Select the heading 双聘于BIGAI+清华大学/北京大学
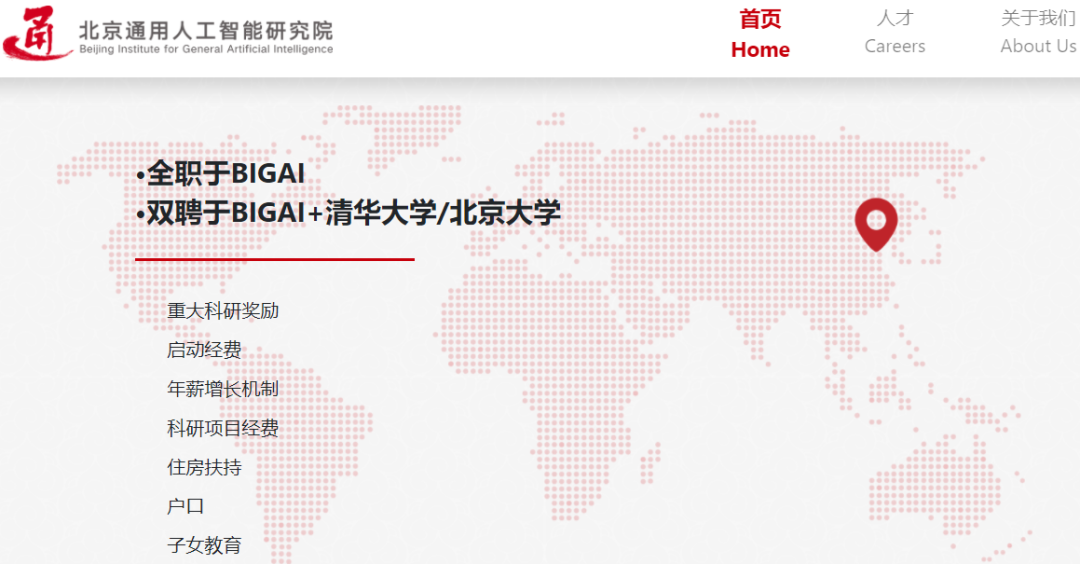 tap(348, 213)
